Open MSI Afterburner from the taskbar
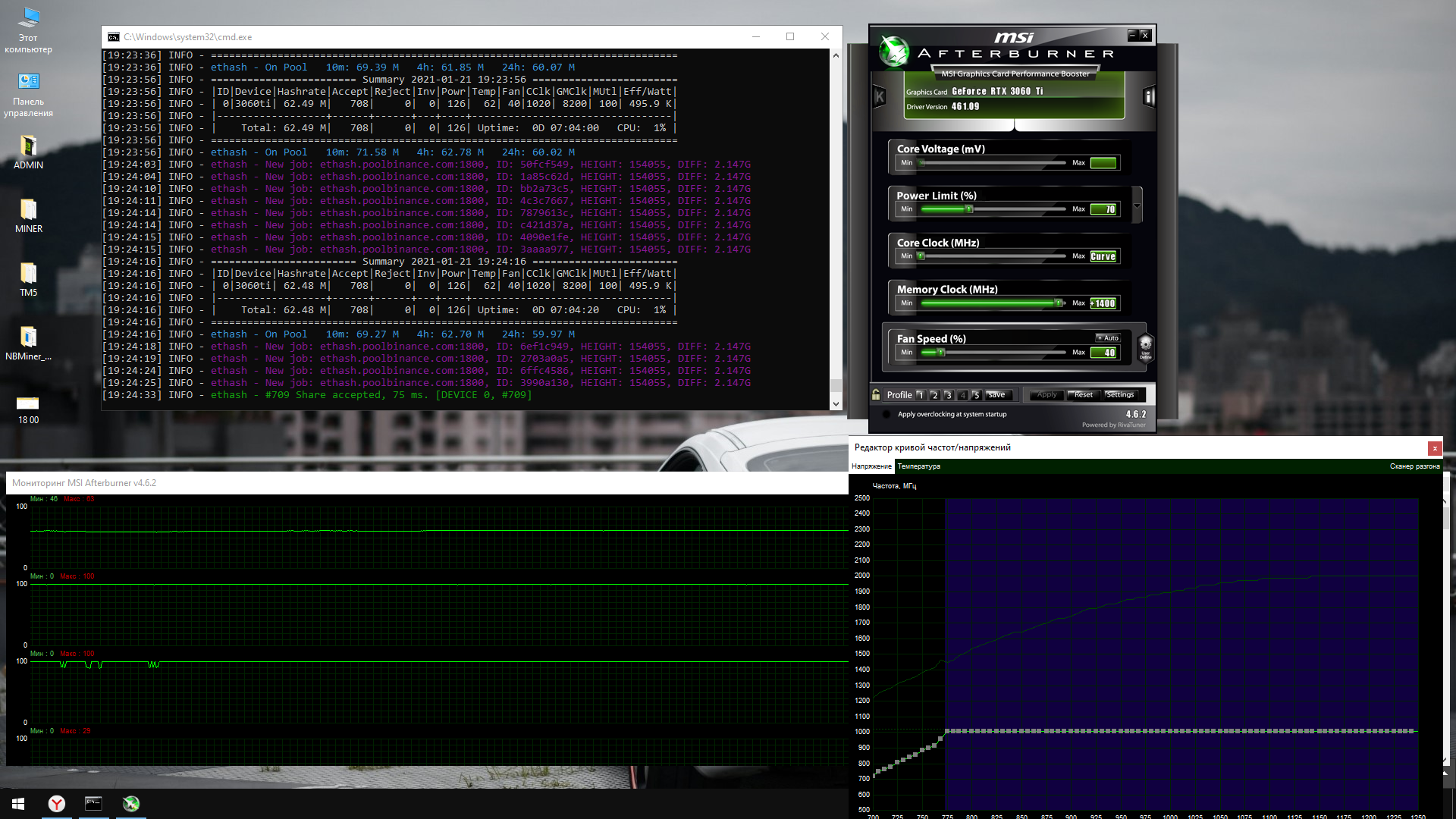The width and height of the screenshot is (1456, 819). click(x=131, y=804)
